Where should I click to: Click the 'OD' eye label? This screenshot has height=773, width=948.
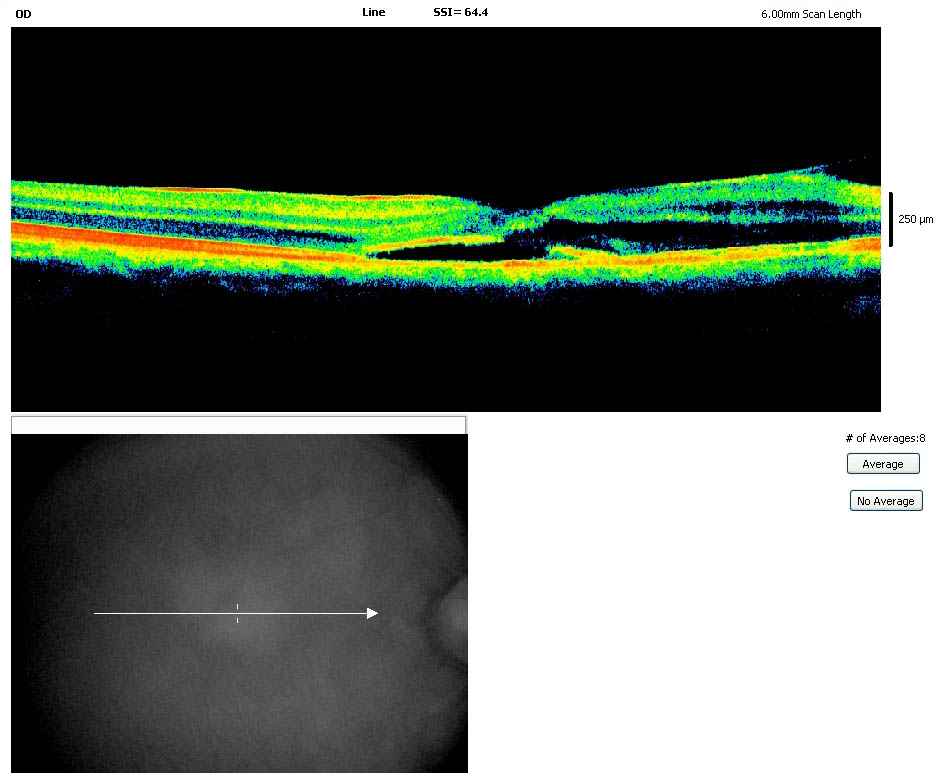pos(23,14)
